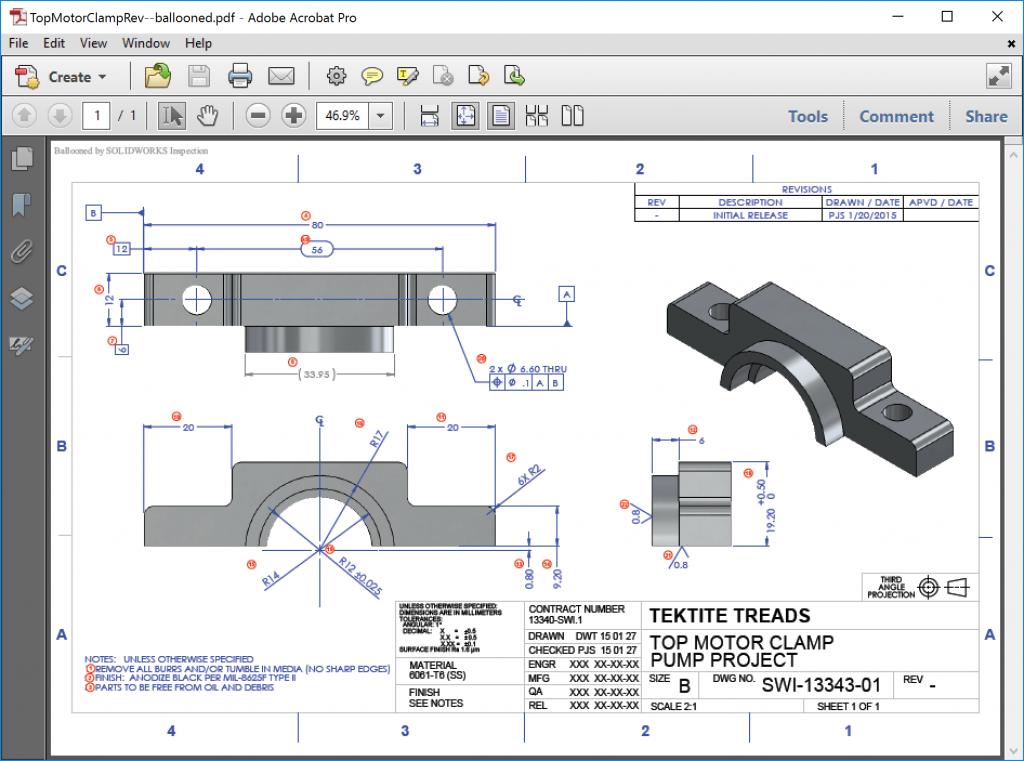Add a sticky note comment
The width and height of the screenshot is (1024, 761).
372,76
